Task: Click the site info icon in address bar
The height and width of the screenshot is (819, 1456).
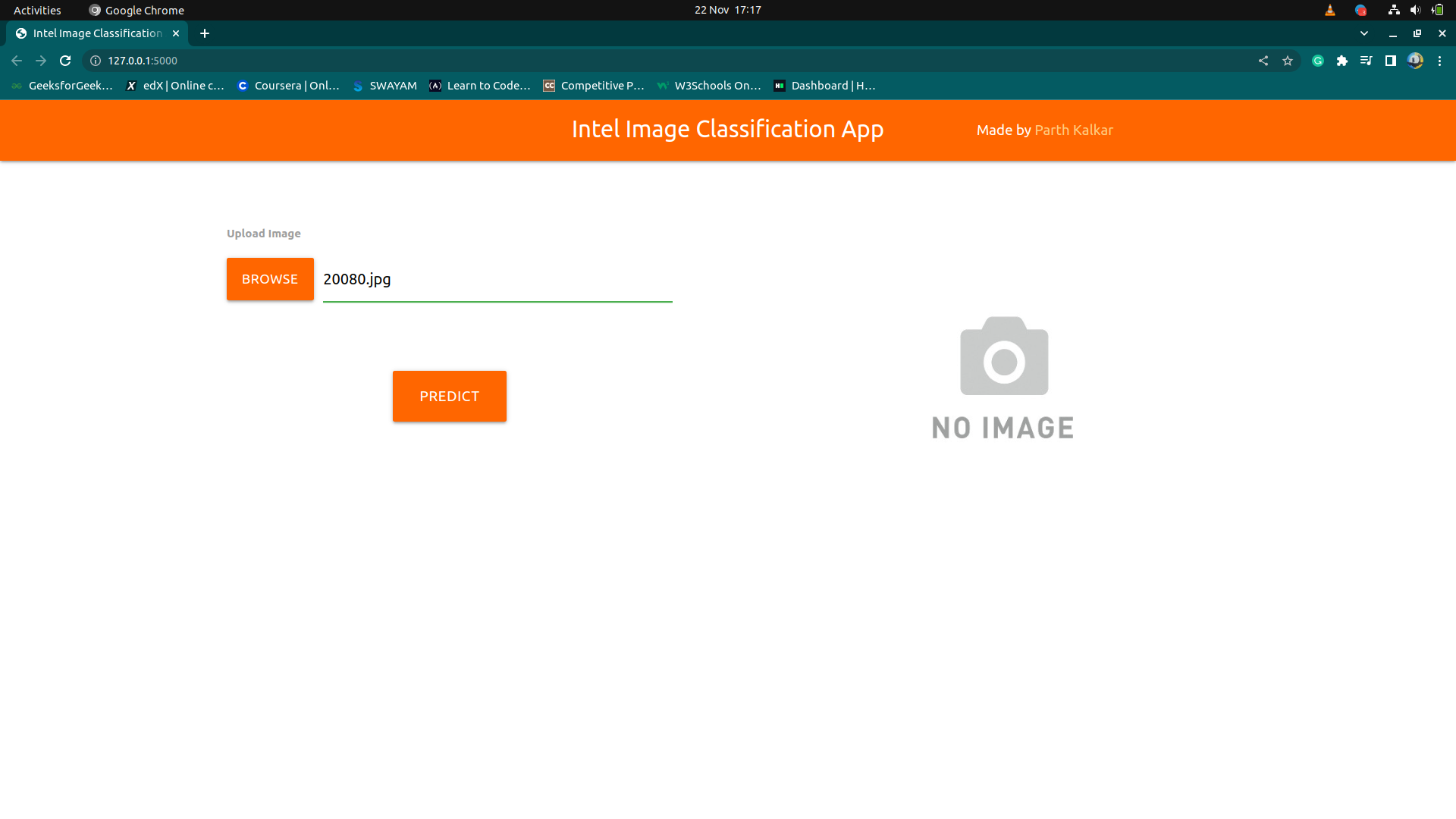Action: click(94, 61)
